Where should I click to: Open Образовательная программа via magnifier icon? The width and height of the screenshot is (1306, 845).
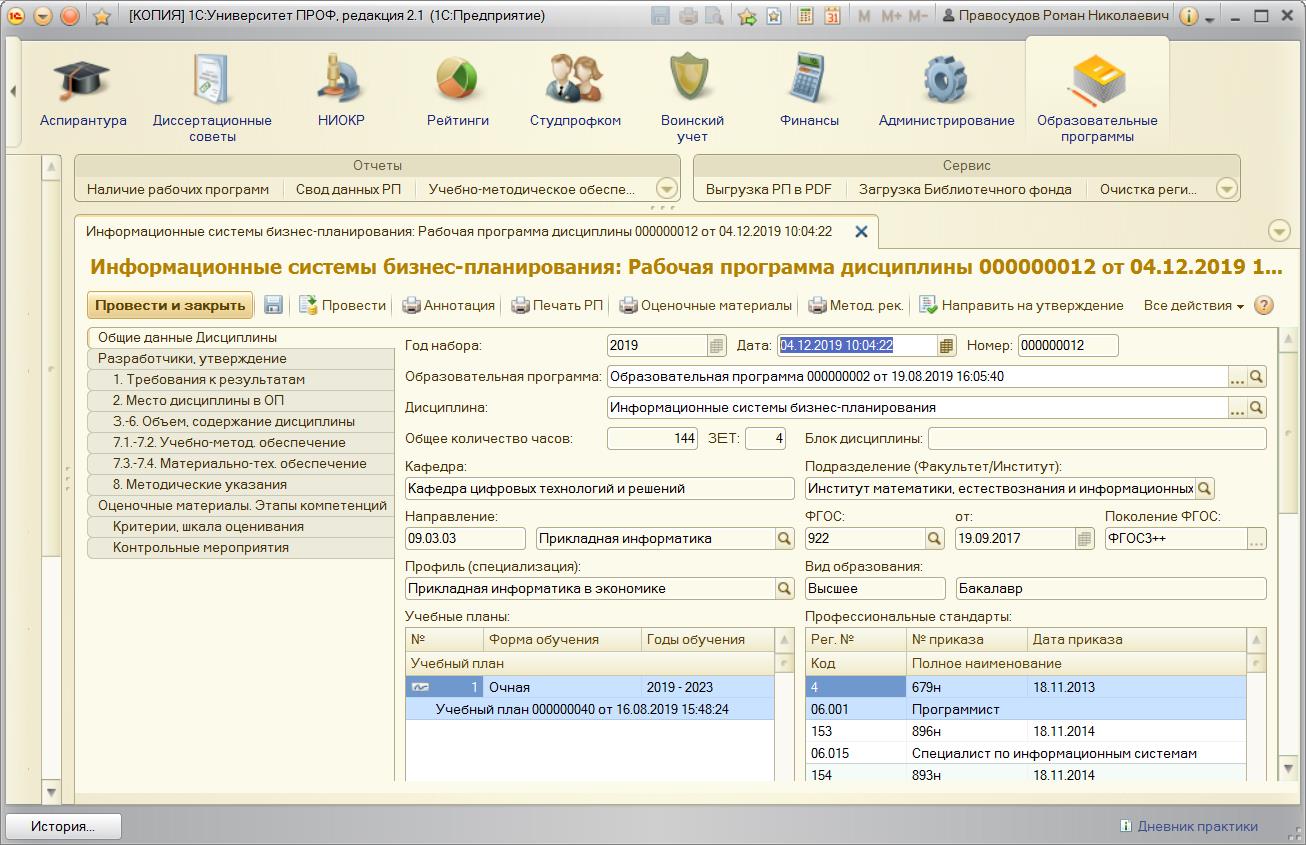tap(1257, 377)
